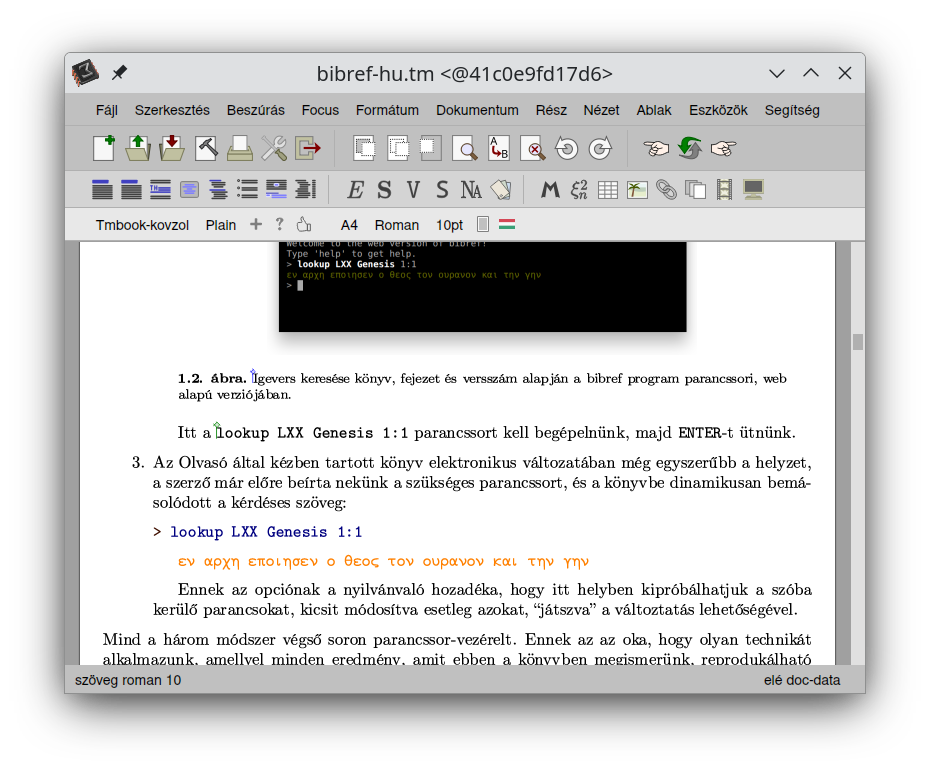Insert a hyperlink via the chain icon
This screenshot has height=770, width=930.
(666, 189)
